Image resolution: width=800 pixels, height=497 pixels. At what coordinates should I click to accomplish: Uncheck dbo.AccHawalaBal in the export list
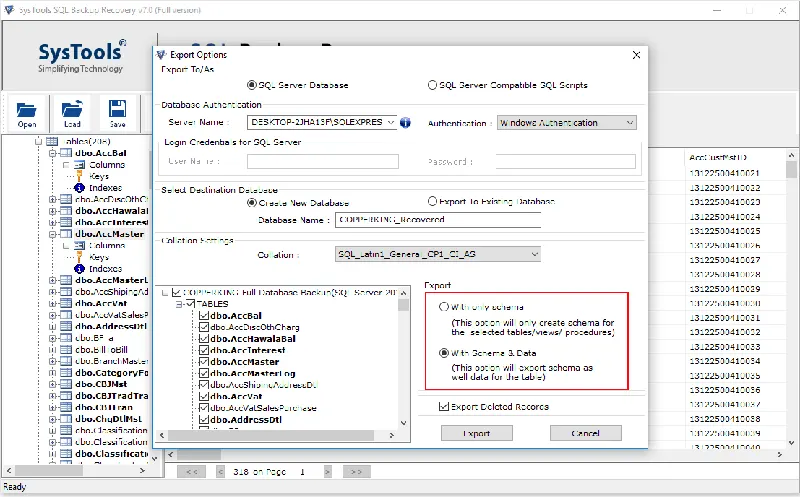[204, 339]
